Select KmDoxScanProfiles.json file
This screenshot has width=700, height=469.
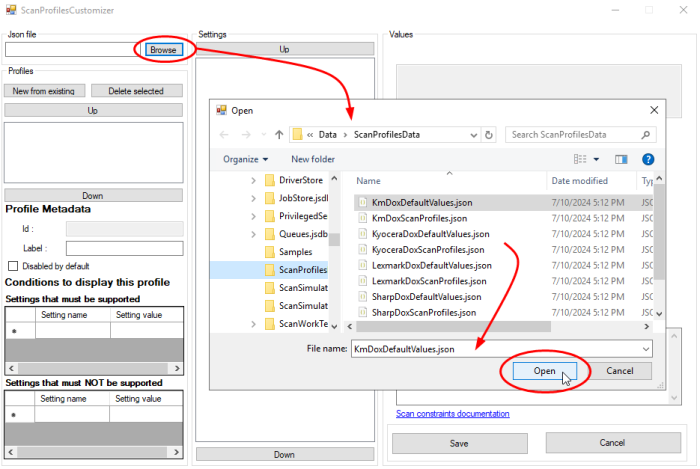pyautogui.click(x=418, y=218)
